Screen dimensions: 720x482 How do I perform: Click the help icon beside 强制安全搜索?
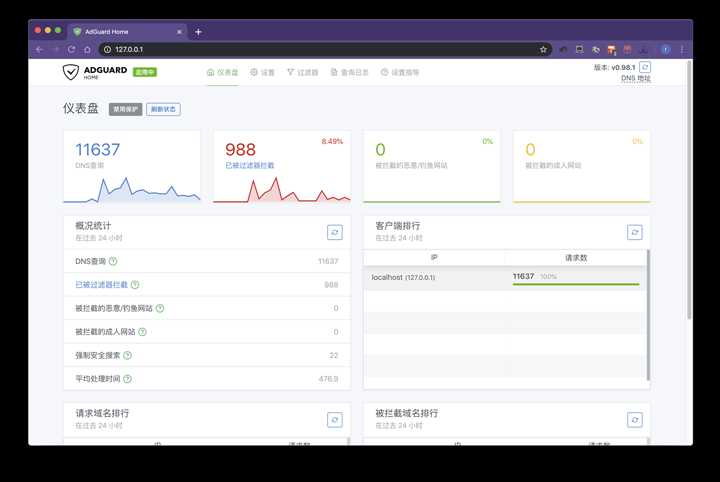pos(128,355)
